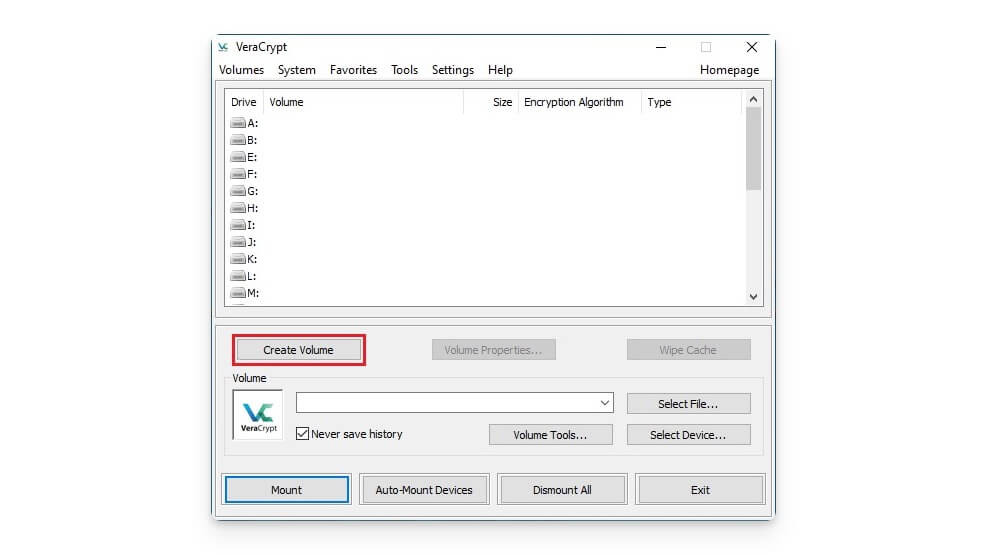Screen dimensions: 987x555
Task: Select the B: drive icon
Action: [238, 140]
